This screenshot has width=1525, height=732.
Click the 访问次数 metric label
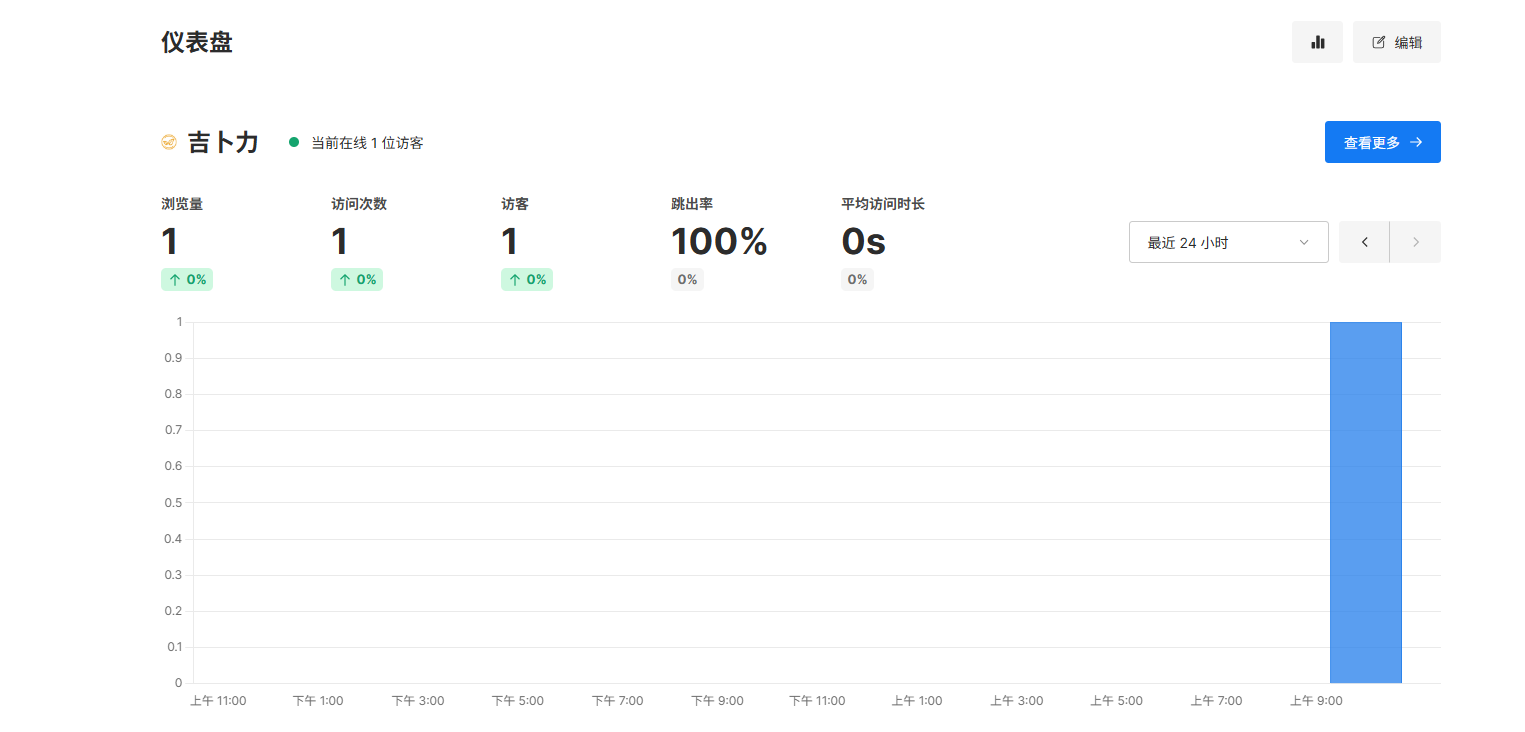359,204
